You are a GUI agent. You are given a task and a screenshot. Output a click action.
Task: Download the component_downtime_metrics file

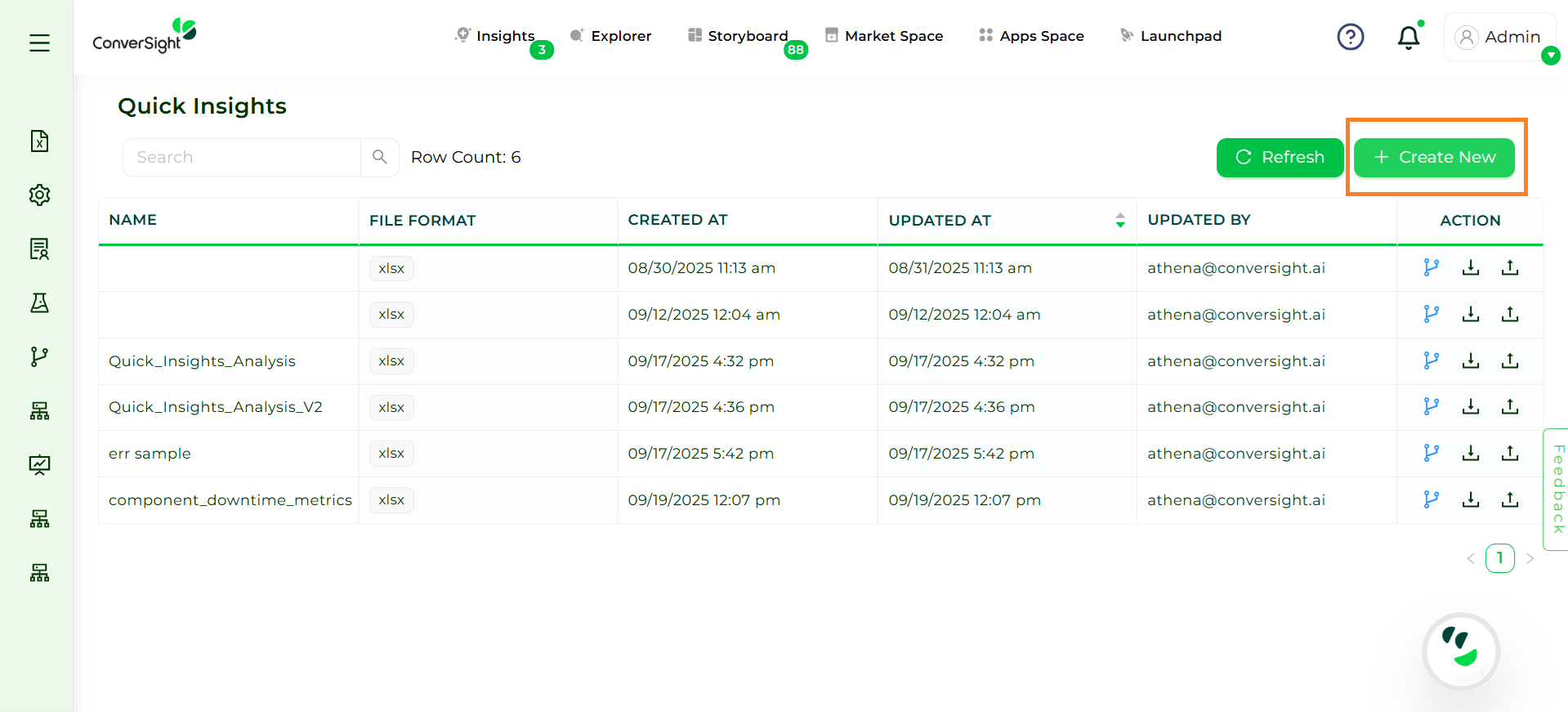(x=1470, y=499)
